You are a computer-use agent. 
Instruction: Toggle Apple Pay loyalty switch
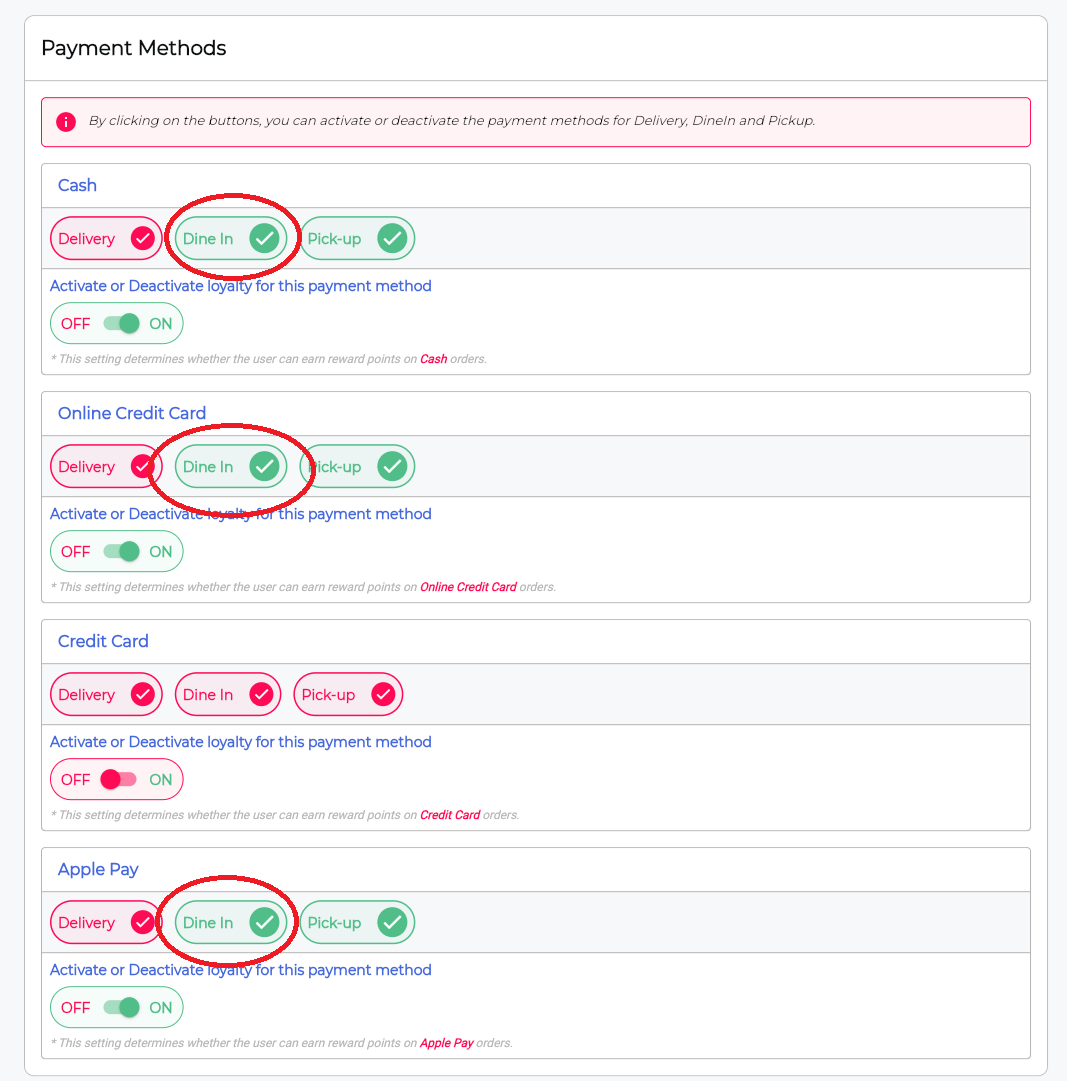121,1007
